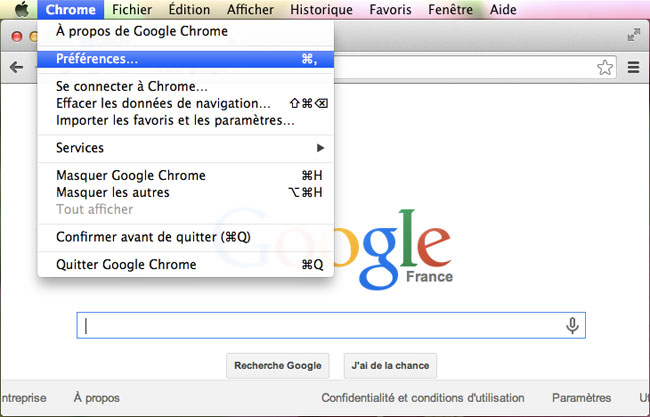650x417 pixels.
Task: Select Masquer les autres
Action: point(185,192)
